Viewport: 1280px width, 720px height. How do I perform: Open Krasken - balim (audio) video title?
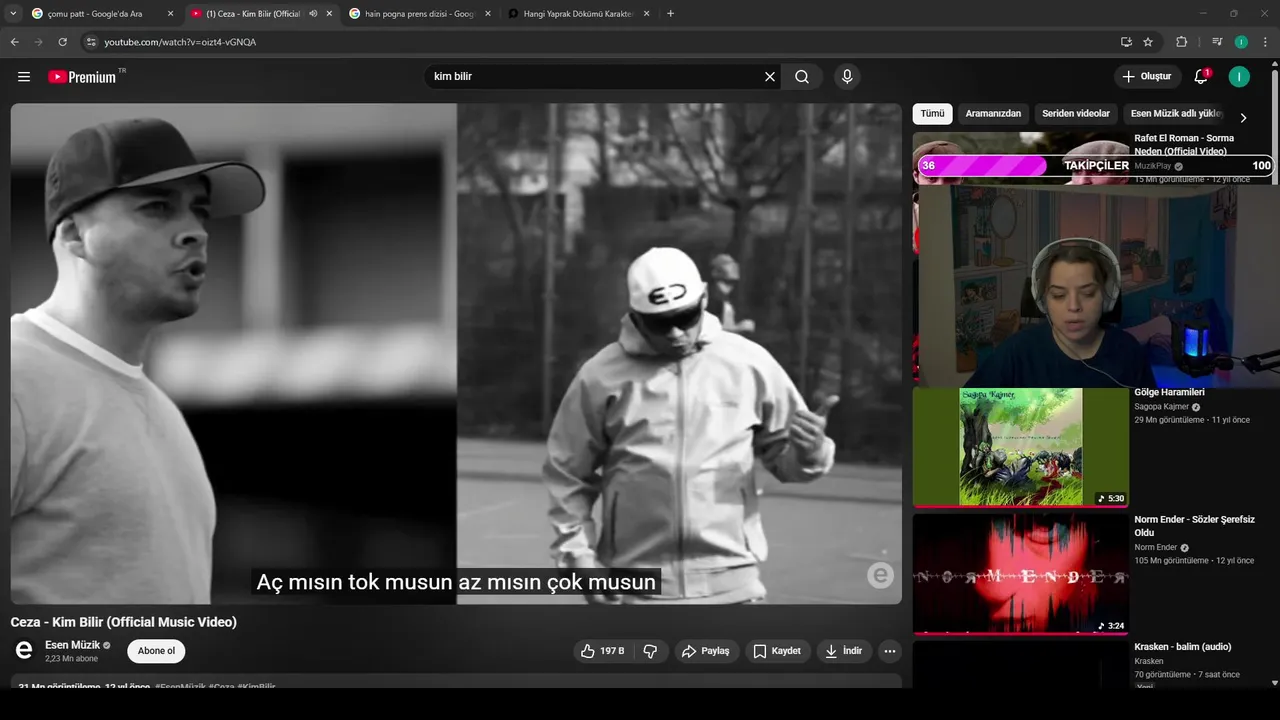coord(1182,647)
